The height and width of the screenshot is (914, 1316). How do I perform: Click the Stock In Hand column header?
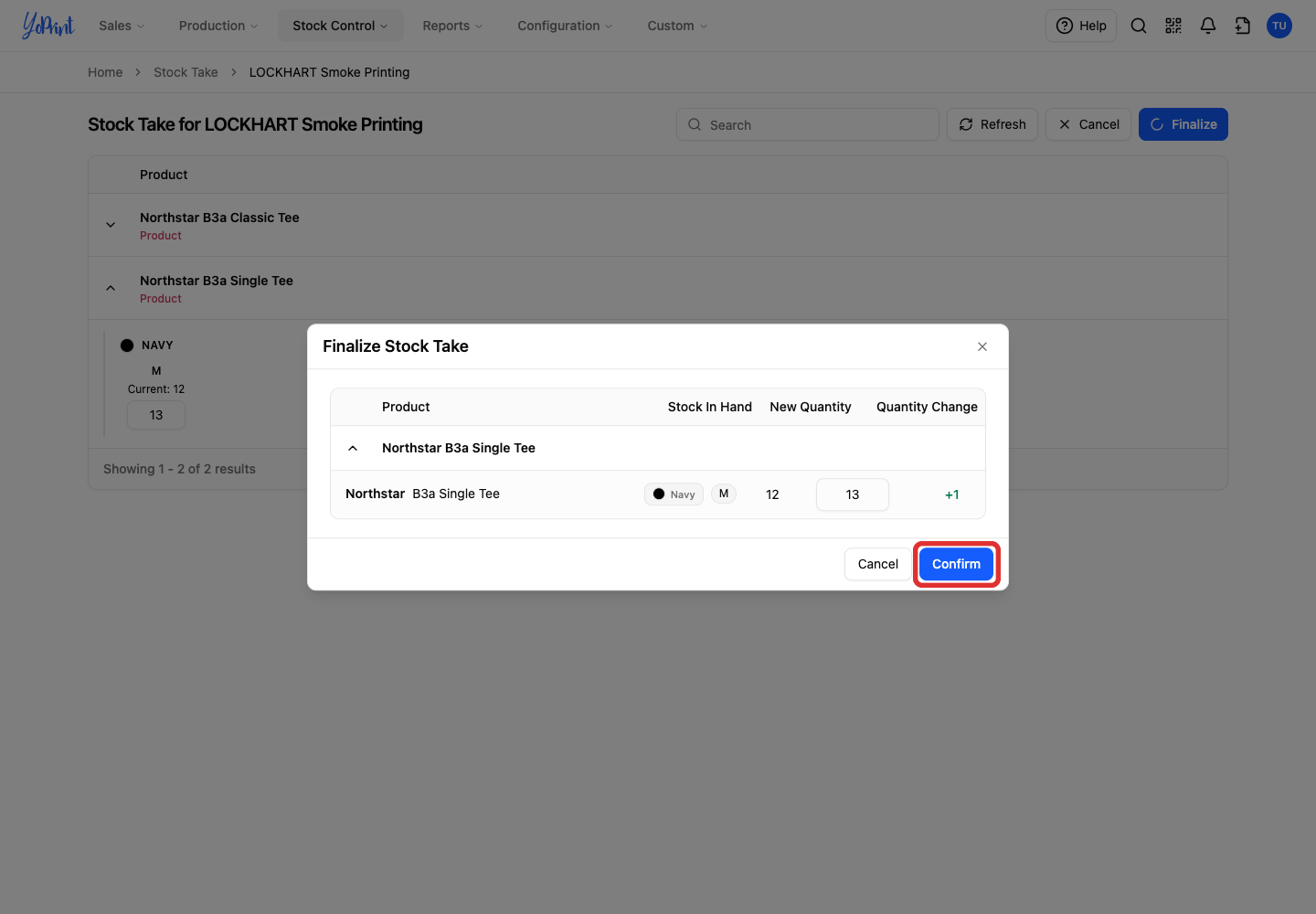(710, 407)
